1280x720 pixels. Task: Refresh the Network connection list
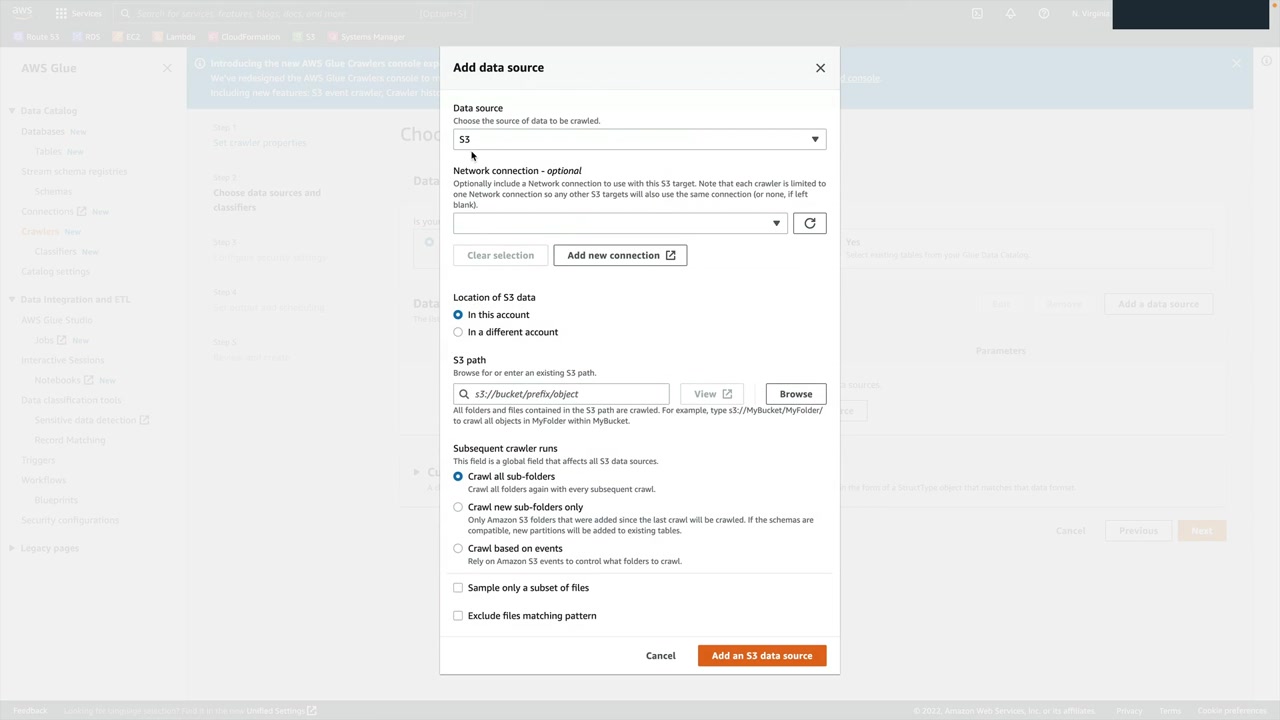coord(810,223)
